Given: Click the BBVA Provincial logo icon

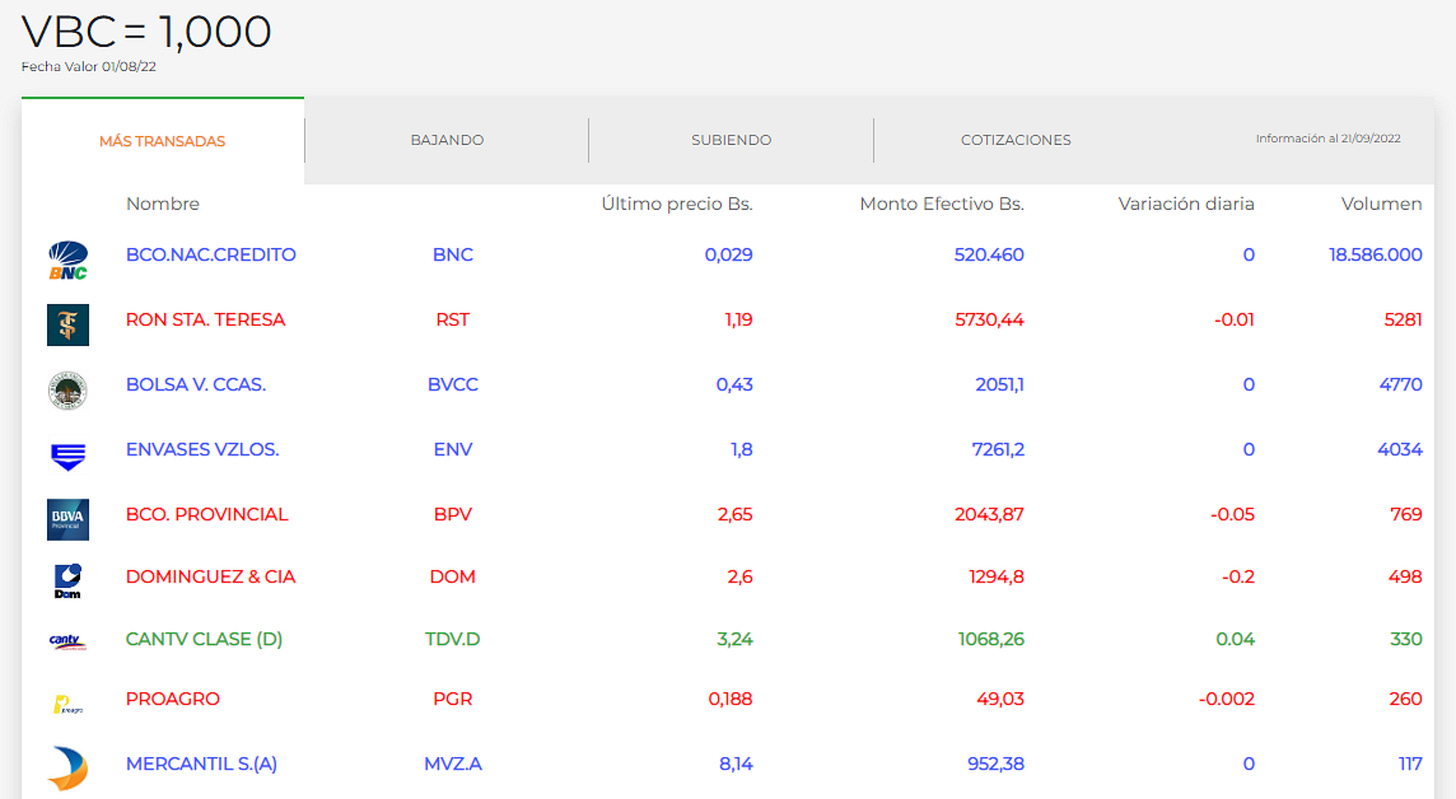Looking at the screenshot, I should pos(68,519).
